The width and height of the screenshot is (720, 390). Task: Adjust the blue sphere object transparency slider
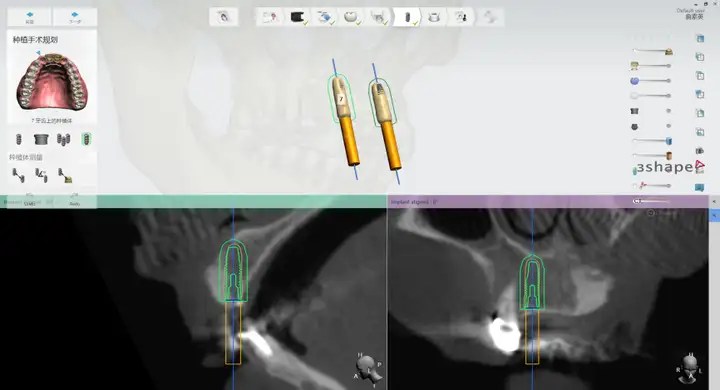pyautogui.click(x=652, y=81)
